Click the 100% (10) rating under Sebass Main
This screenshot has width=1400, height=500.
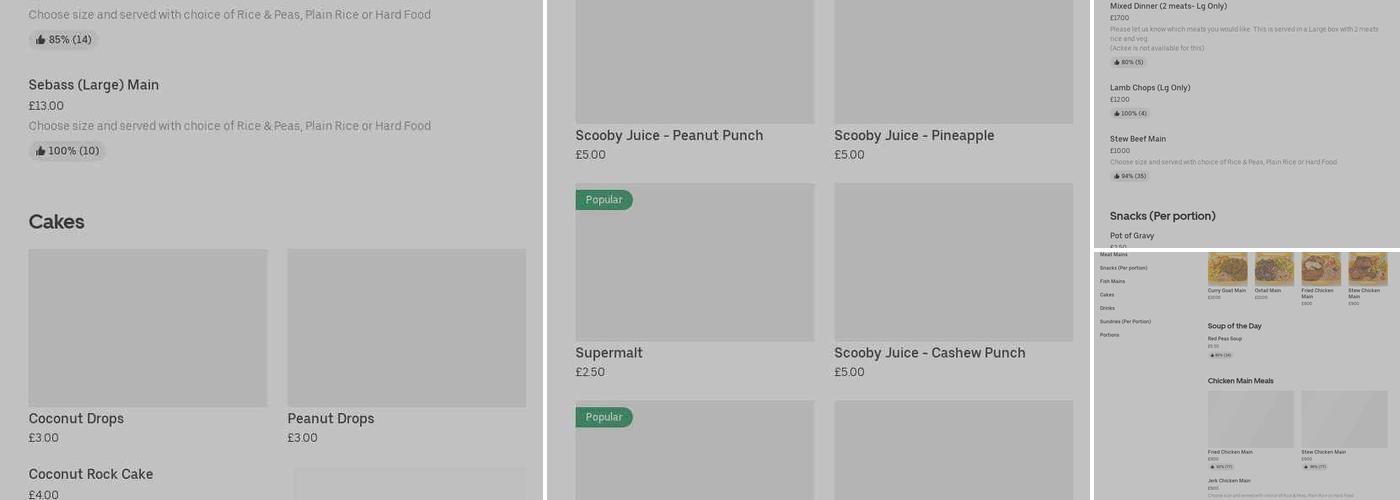click(67, 151)
